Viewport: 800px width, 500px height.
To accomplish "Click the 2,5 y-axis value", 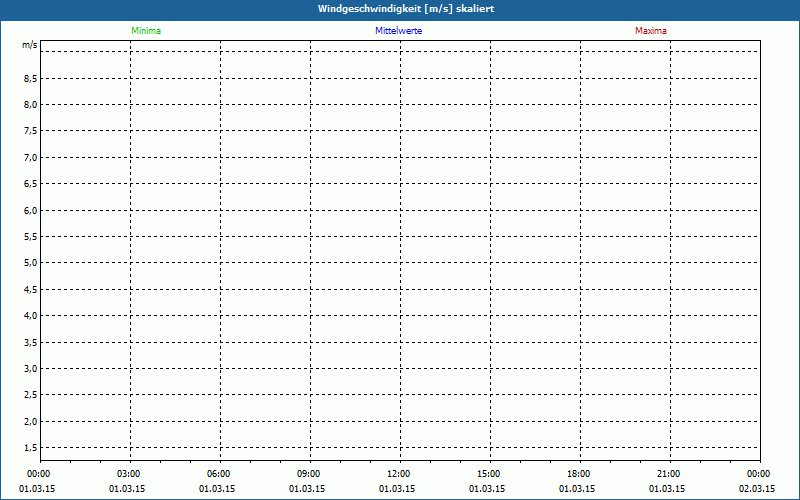I will pos(31,395).
